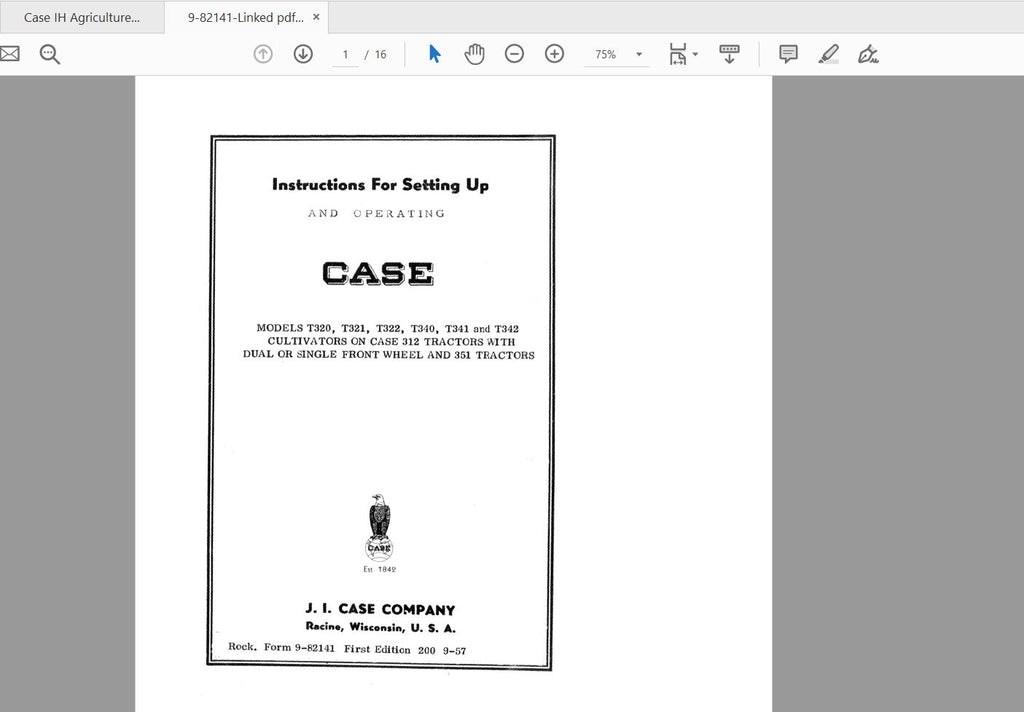
Task: Go to next page with down arrow
Action: coord(303,54)
